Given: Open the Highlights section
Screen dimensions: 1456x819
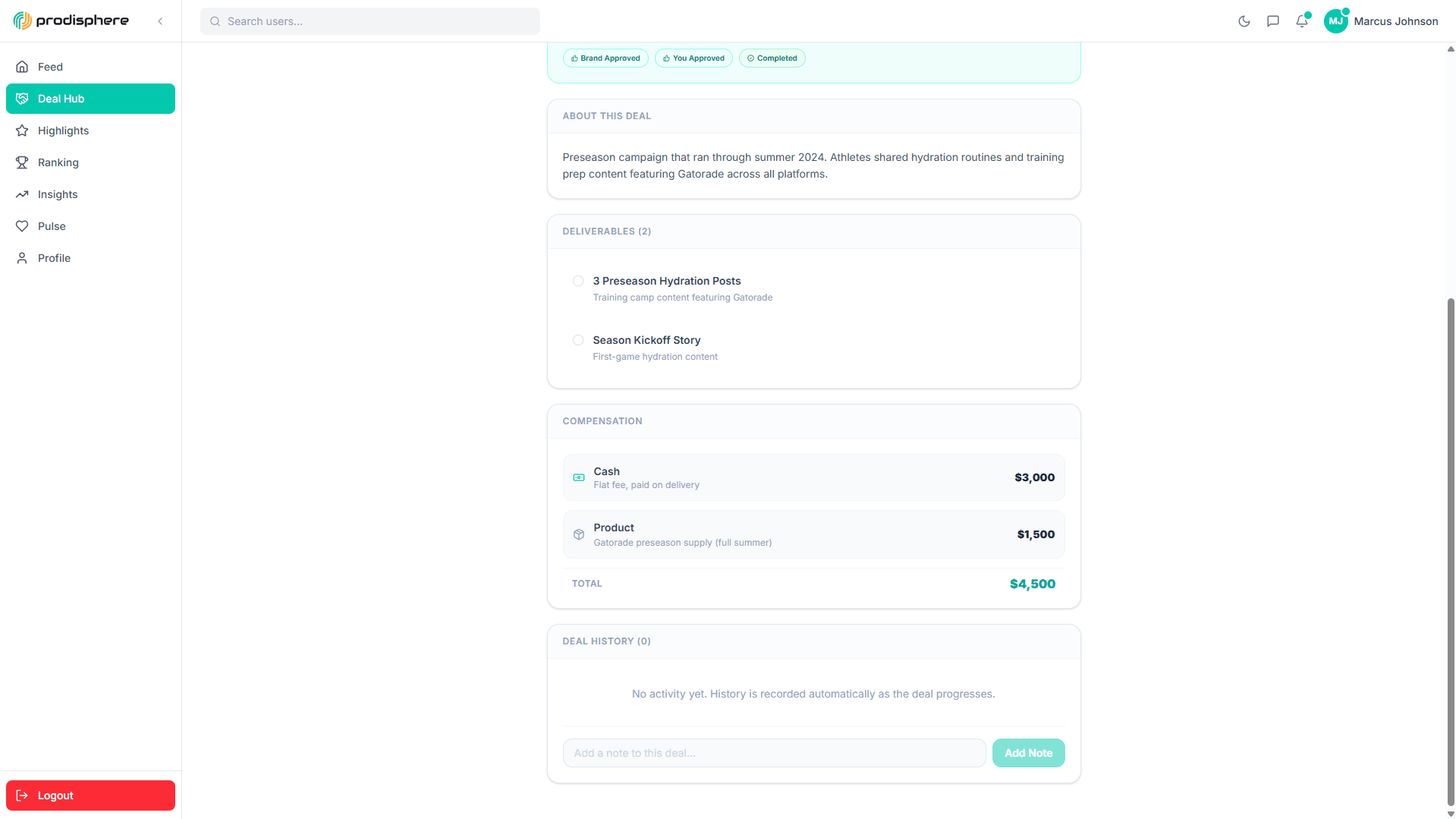Looking at the screenshot, I should pyautogui.click(x=63, y=131).
